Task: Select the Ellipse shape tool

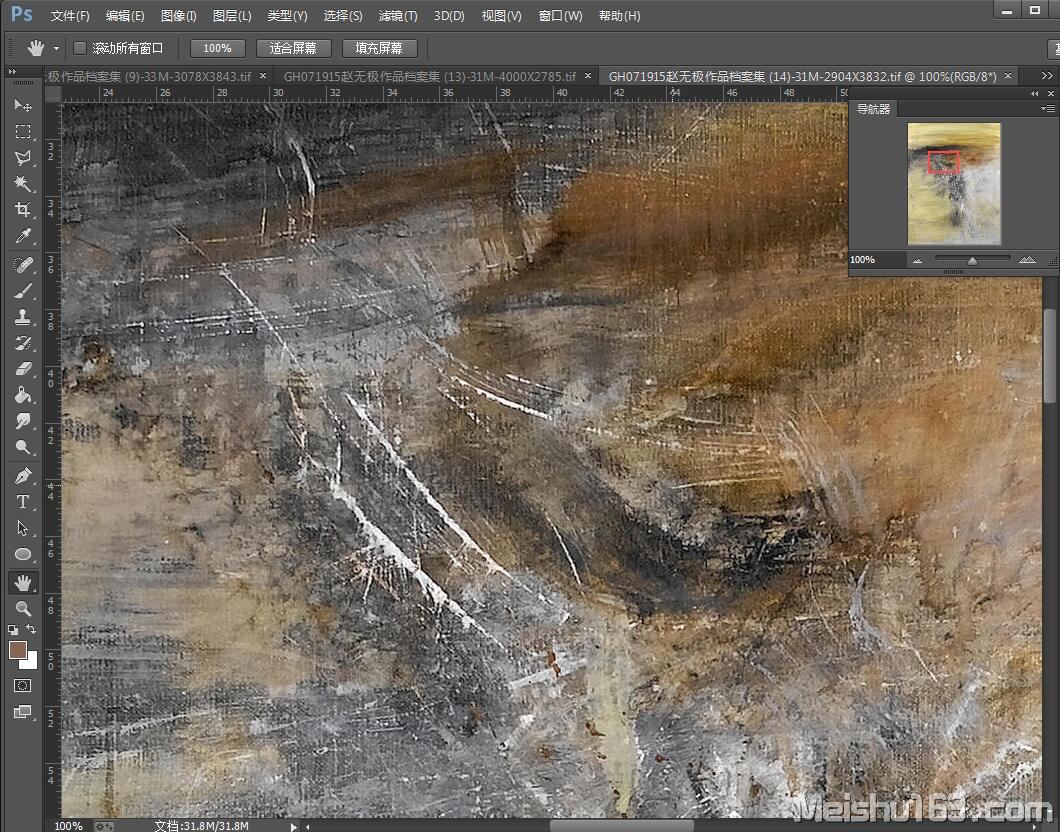Action: pyautogui.click(x=23, y=554)
